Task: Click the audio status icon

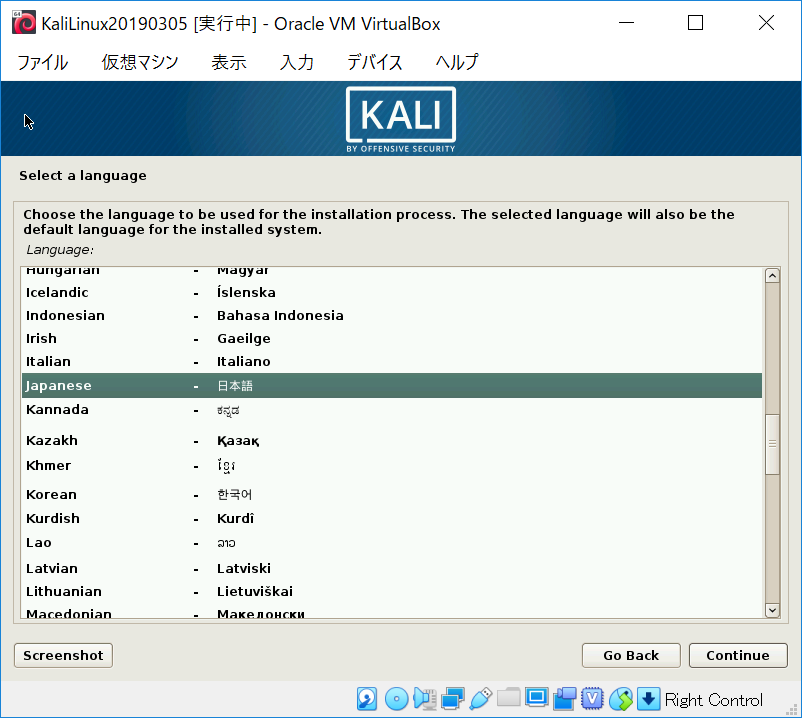Action: (425, 699)
